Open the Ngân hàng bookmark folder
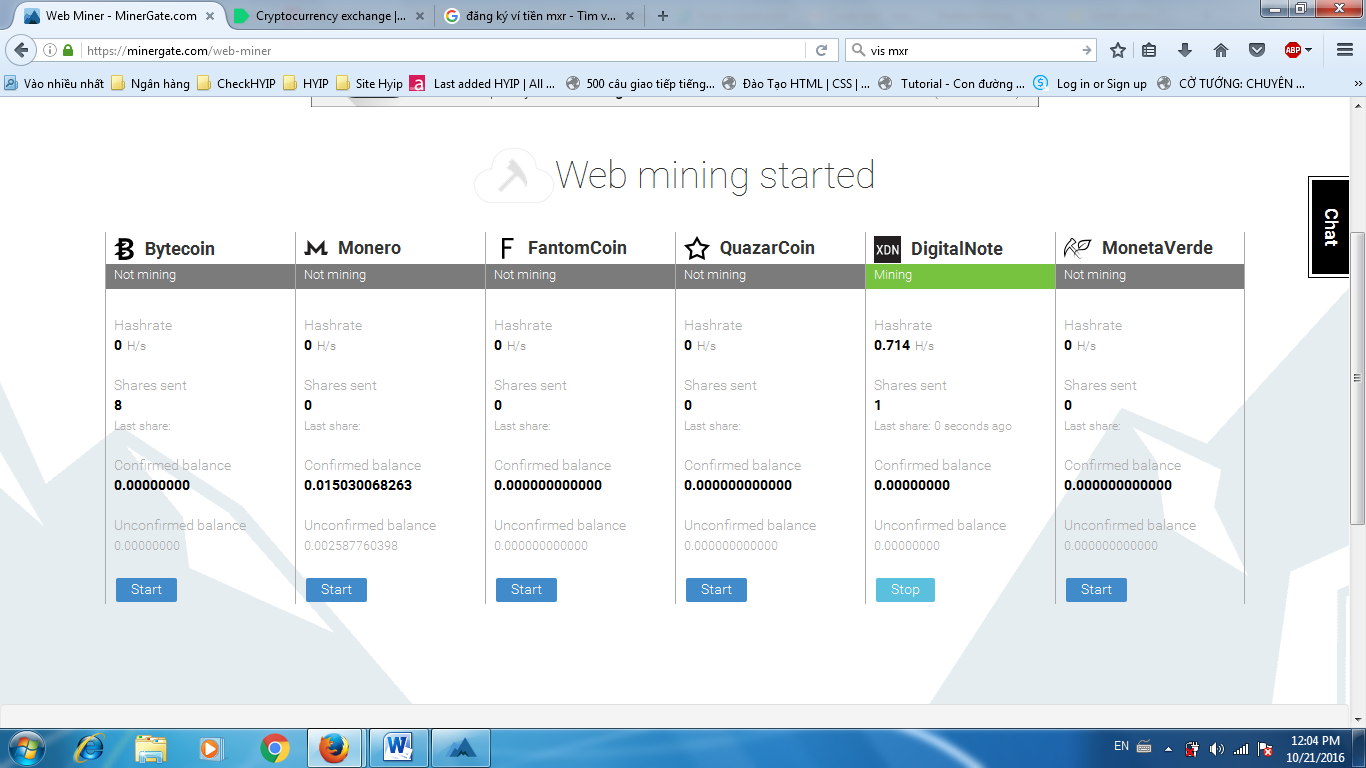This screenshot has height=768, width=1366. (x=151, y=84)
